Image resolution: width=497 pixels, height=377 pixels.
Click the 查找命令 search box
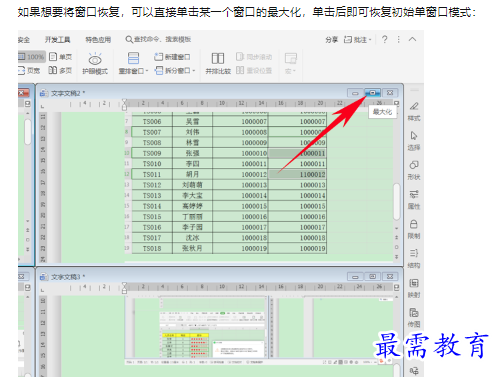pyautogui.click(x=158, y=39)
